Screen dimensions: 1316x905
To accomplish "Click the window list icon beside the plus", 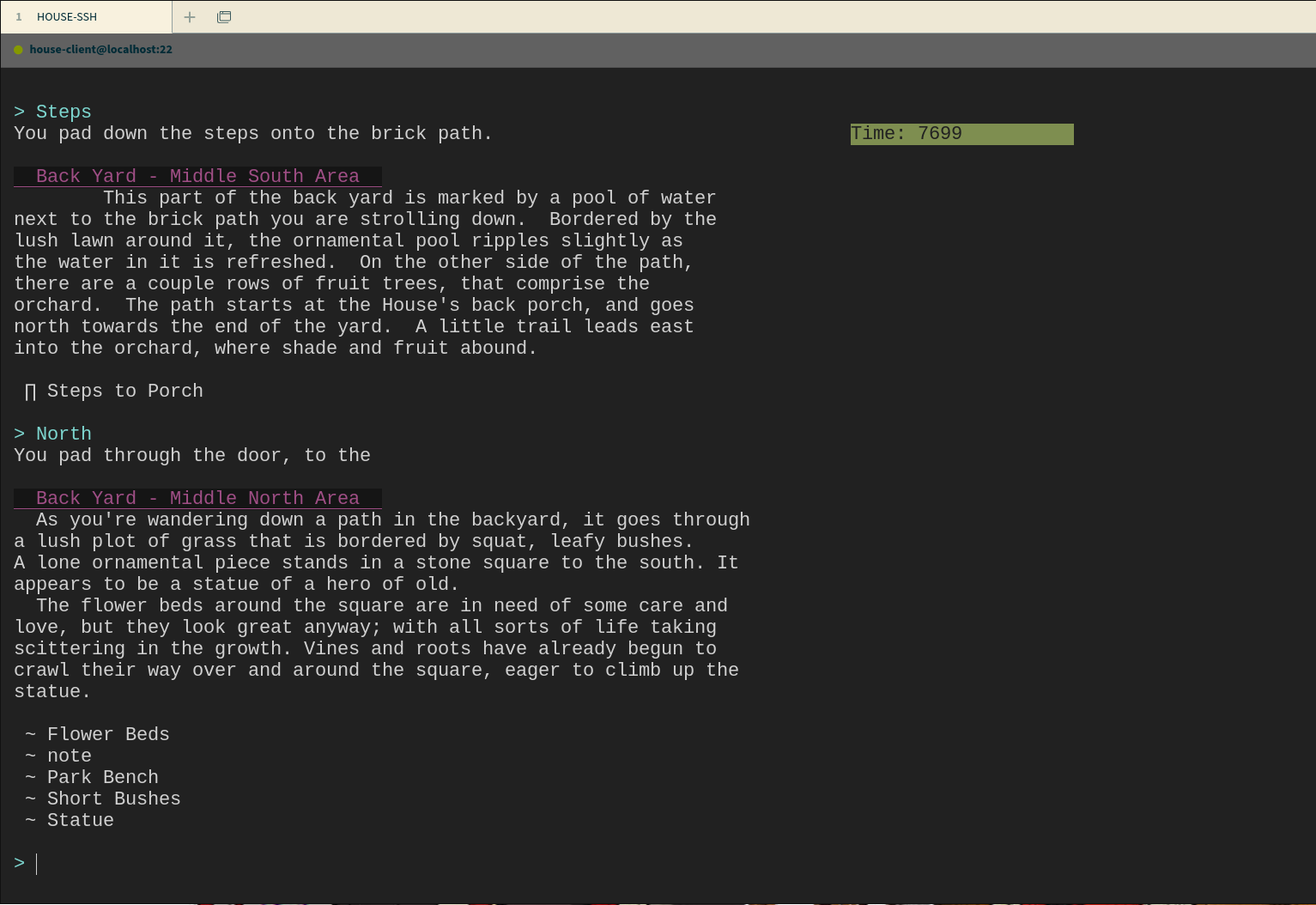I will pos(224,17).
